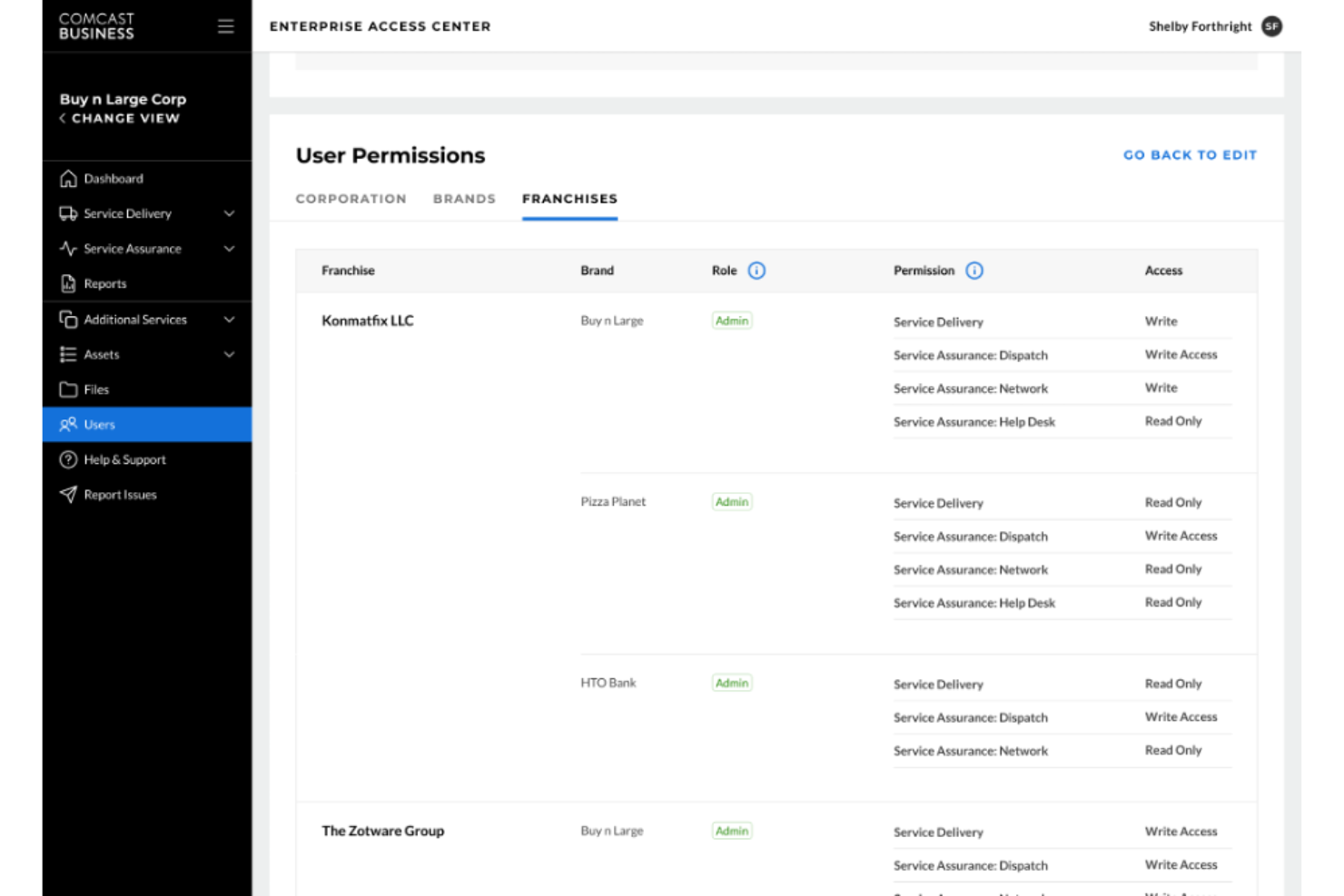The image size is (1344, 896).
Task: Open Help & Support from the sidebar
Action: pos(69,459)
